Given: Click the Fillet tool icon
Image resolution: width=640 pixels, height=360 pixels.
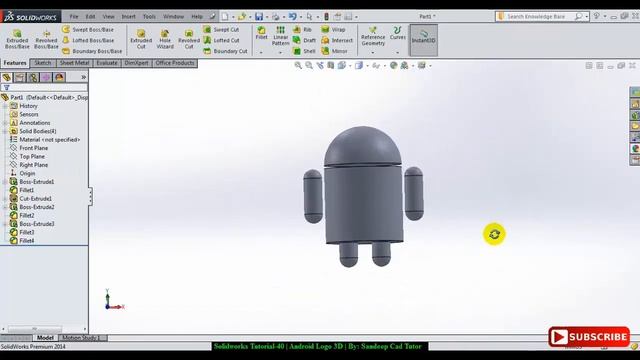Looking at the screenshot, I should click(261, 33).
